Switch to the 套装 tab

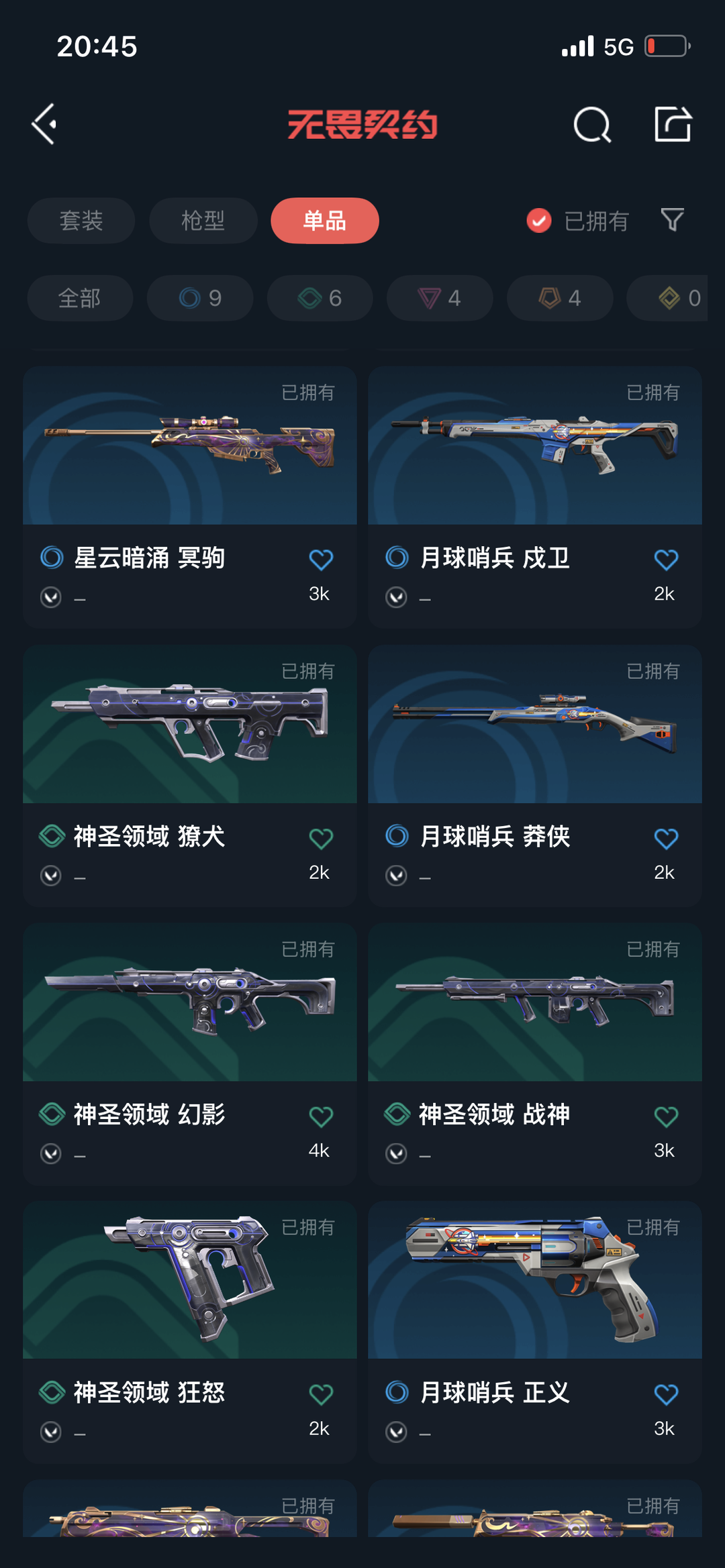pos(81,221)
